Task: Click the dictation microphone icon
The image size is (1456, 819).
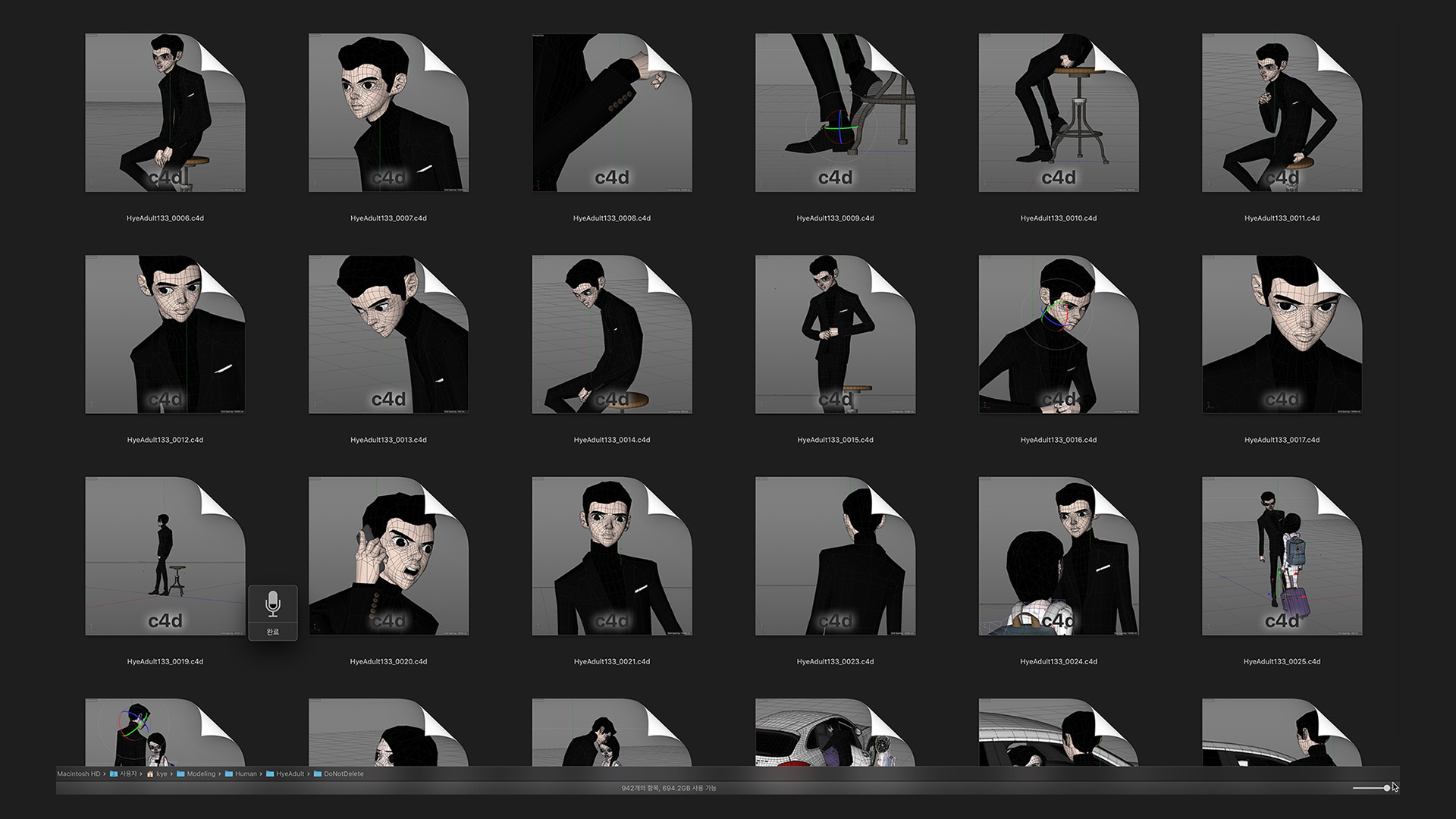Action: [x=273, y=604]
